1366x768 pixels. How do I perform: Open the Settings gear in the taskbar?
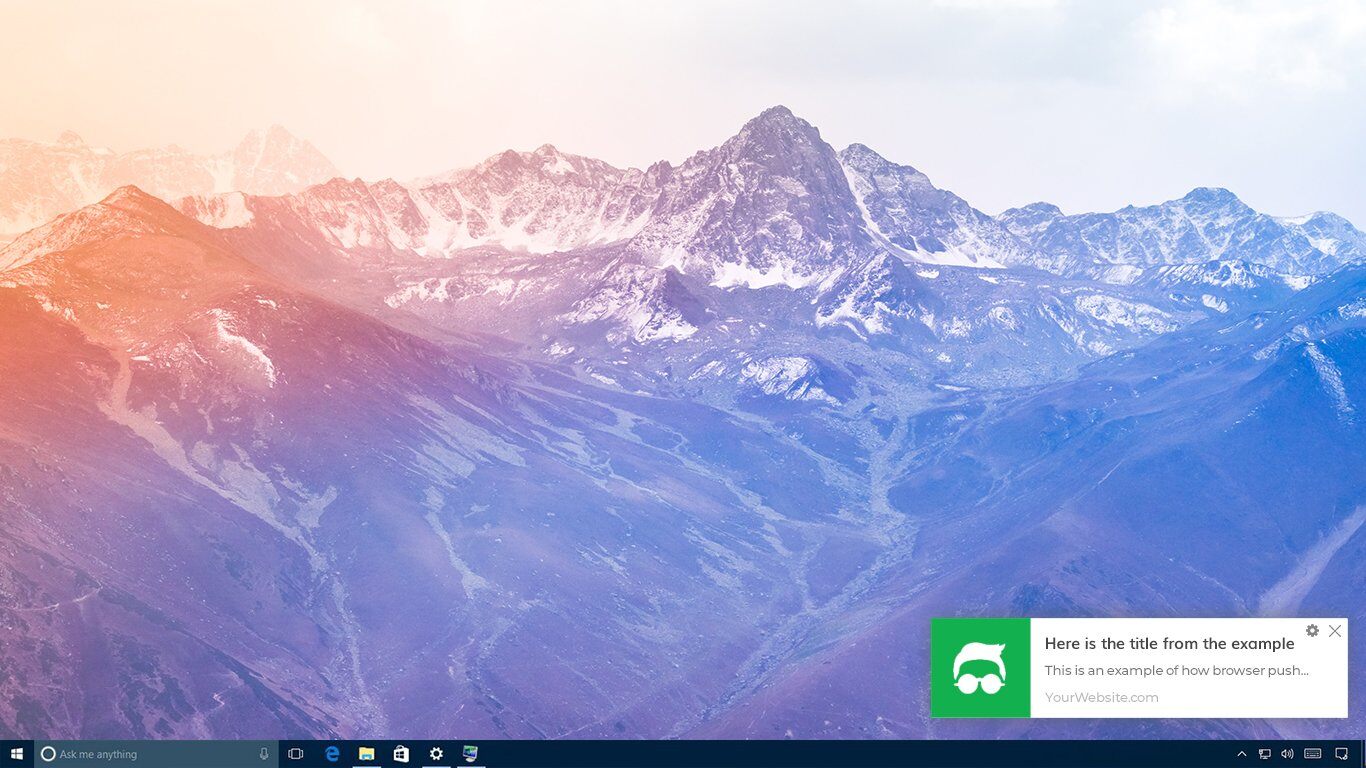tap(436, 754)
